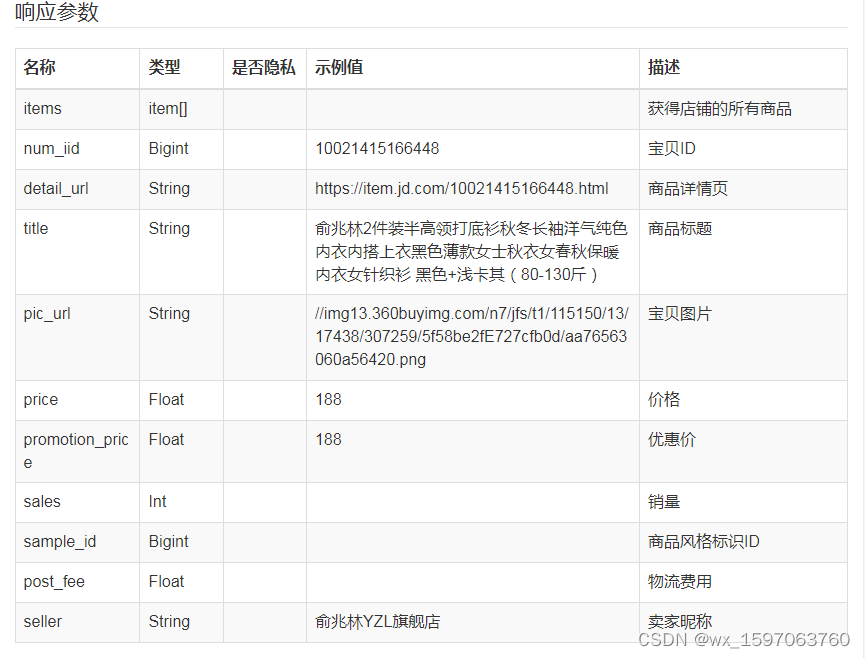865x658 pixels.
Task: Select the 名称 column header
Action: [x=39, y=67]
